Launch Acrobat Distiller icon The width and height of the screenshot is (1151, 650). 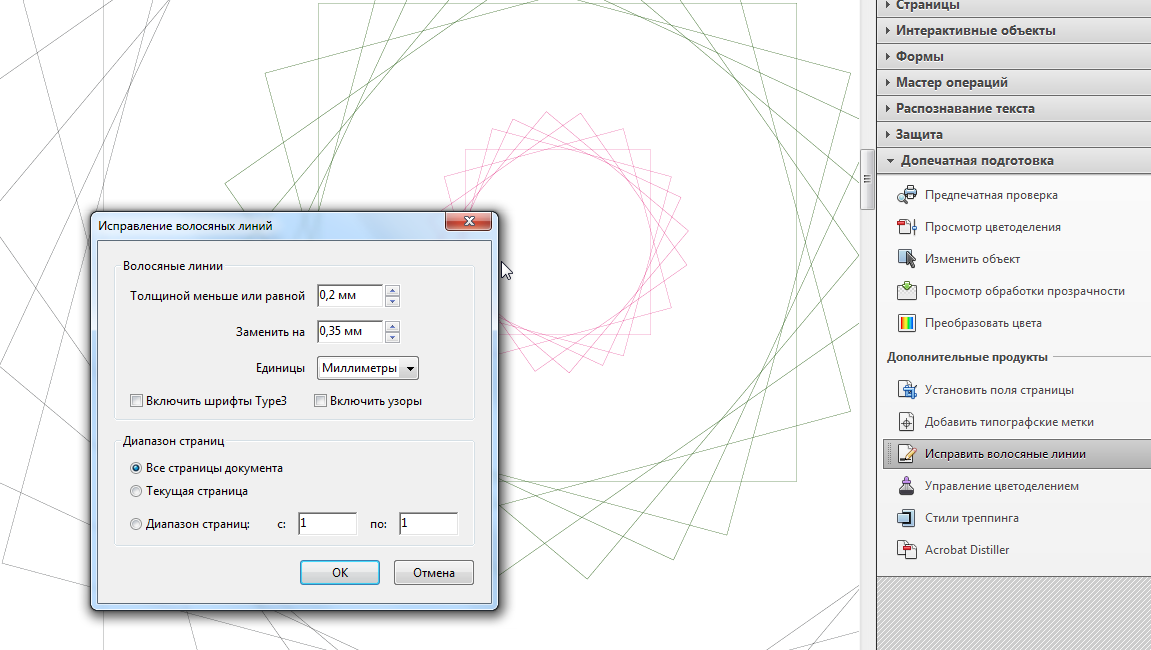[x=907, y=549]
